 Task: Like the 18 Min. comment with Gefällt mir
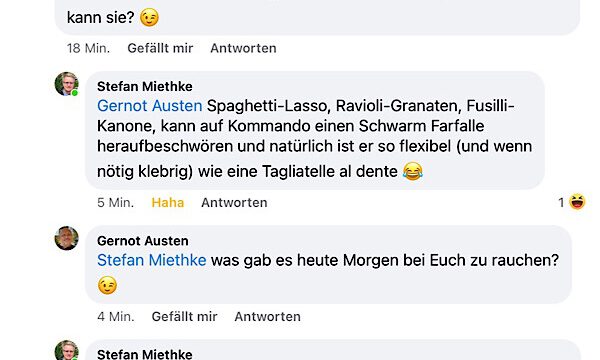point(160,48)
